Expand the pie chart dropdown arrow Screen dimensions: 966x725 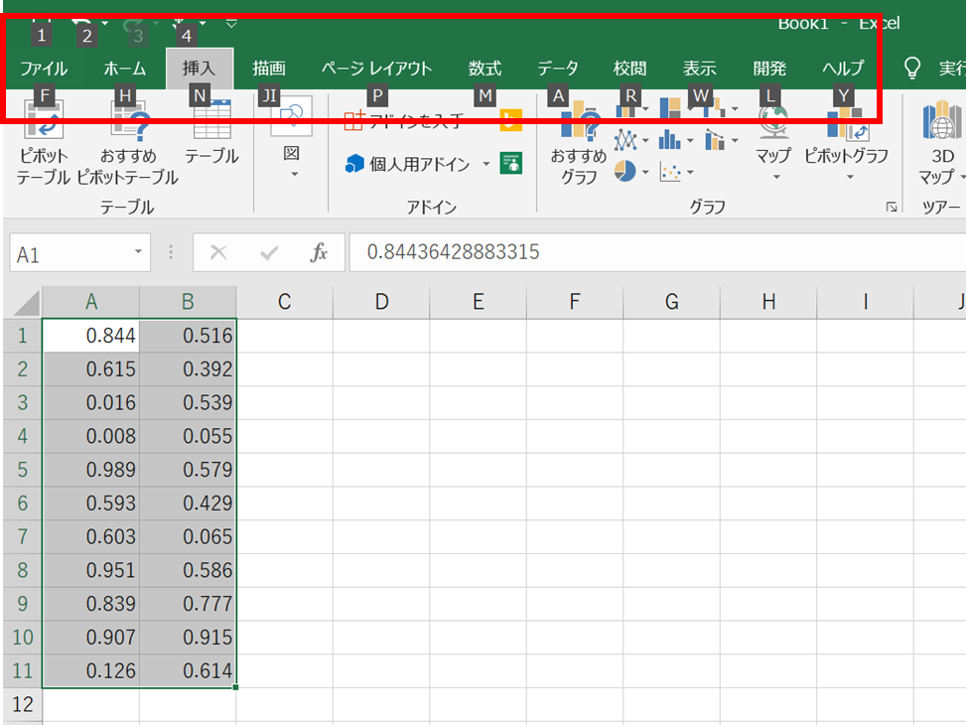(645, 172)
